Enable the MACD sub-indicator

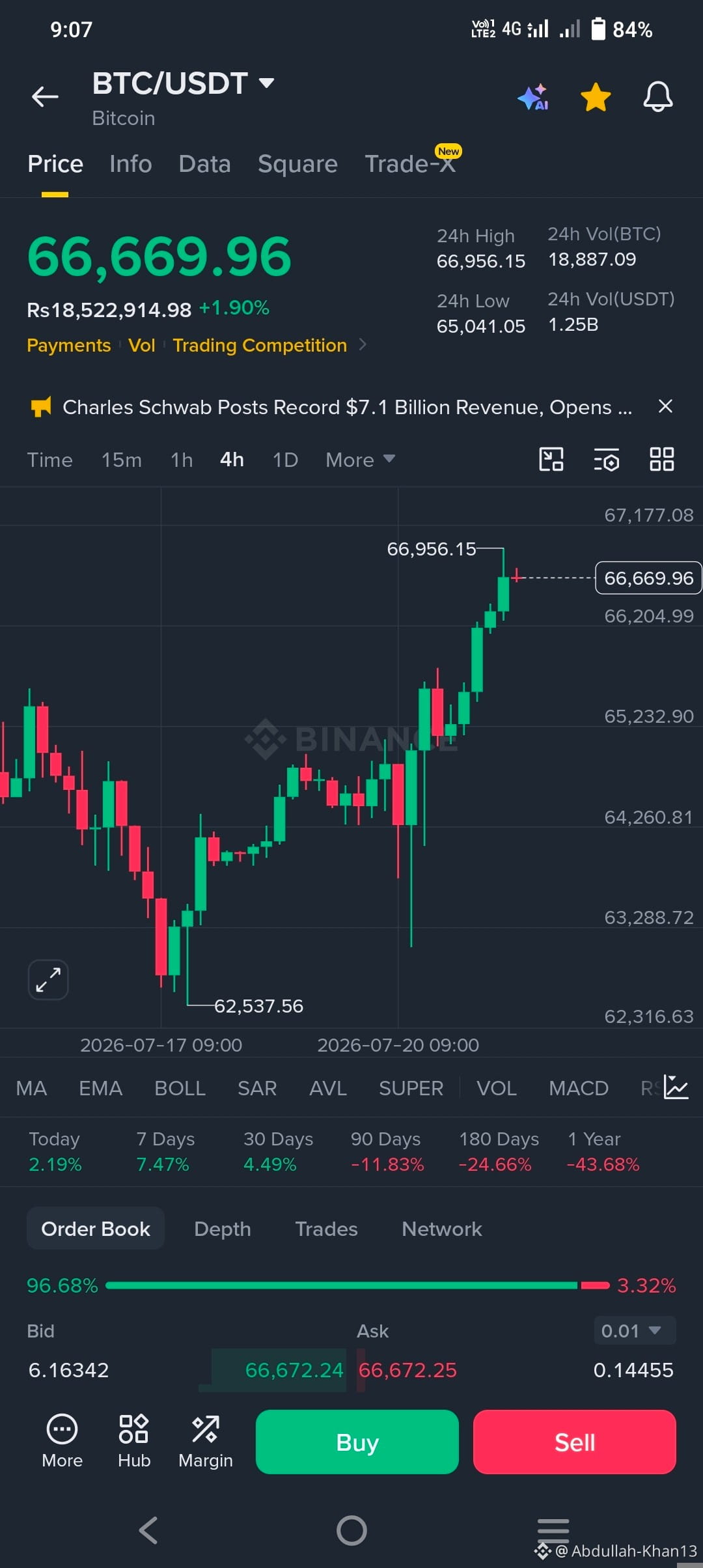tap(579, 1088)
